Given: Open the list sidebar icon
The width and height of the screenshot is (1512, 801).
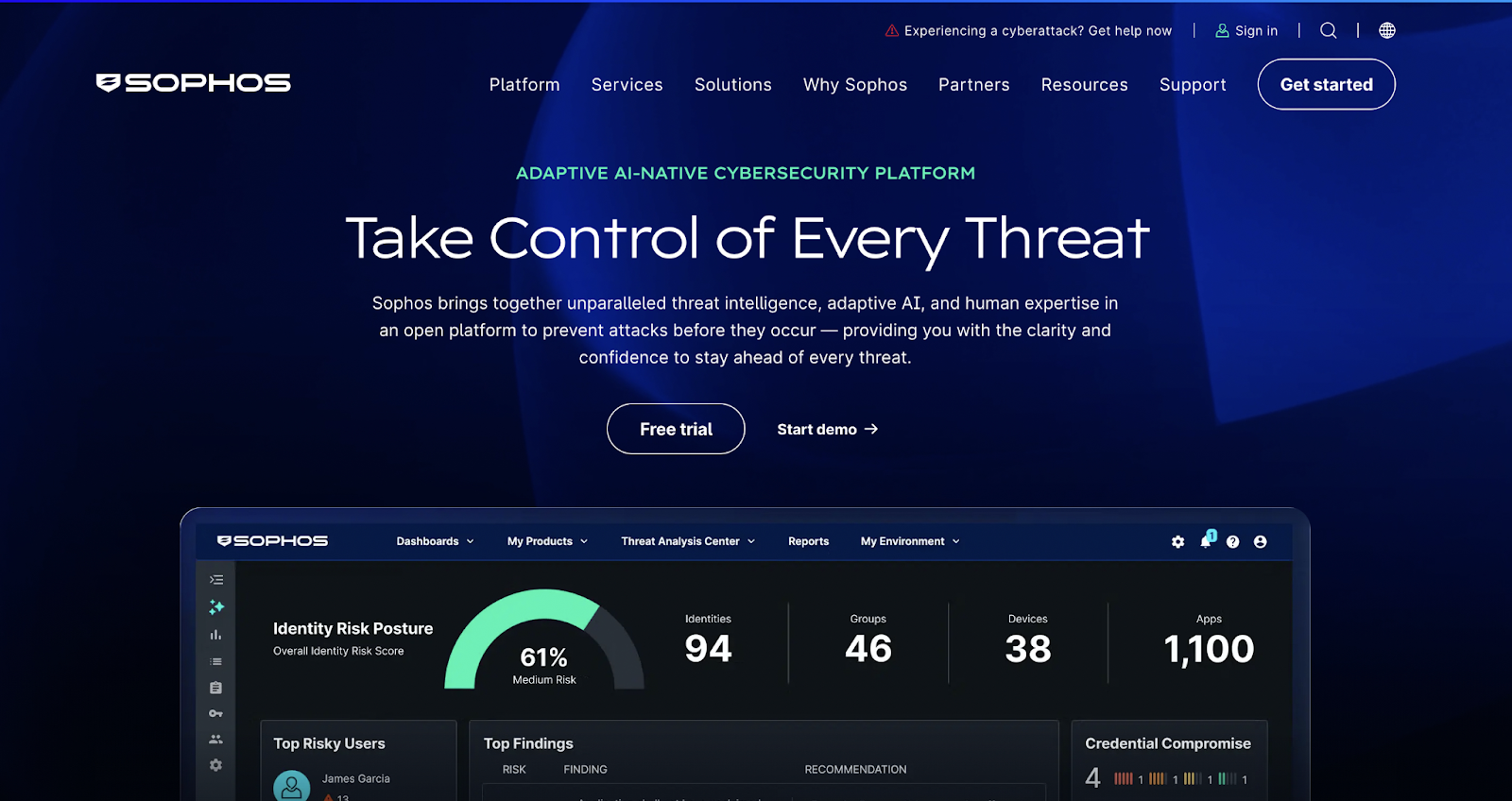Looking at the screenshot, I should pos(215,661).
